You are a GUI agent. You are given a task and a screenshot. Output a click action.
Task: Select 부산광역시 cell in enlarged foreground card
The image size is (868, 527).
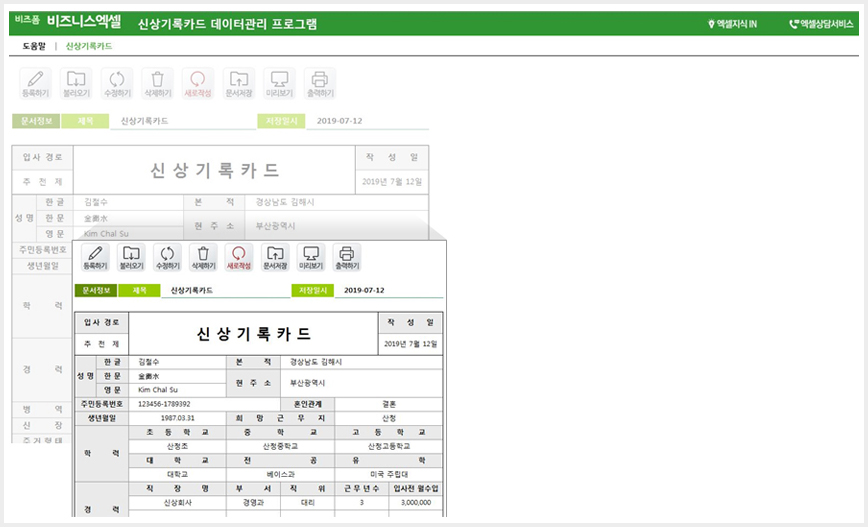tap(363, 383)
